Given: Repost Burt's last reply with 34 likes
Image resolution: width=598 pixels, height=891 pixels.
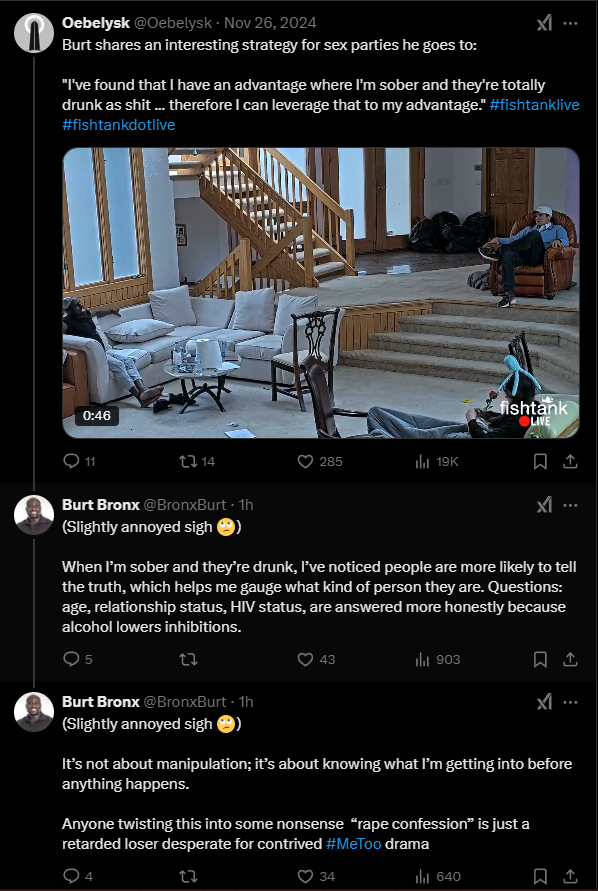Looking at the screenshot, I should point(188,876).
